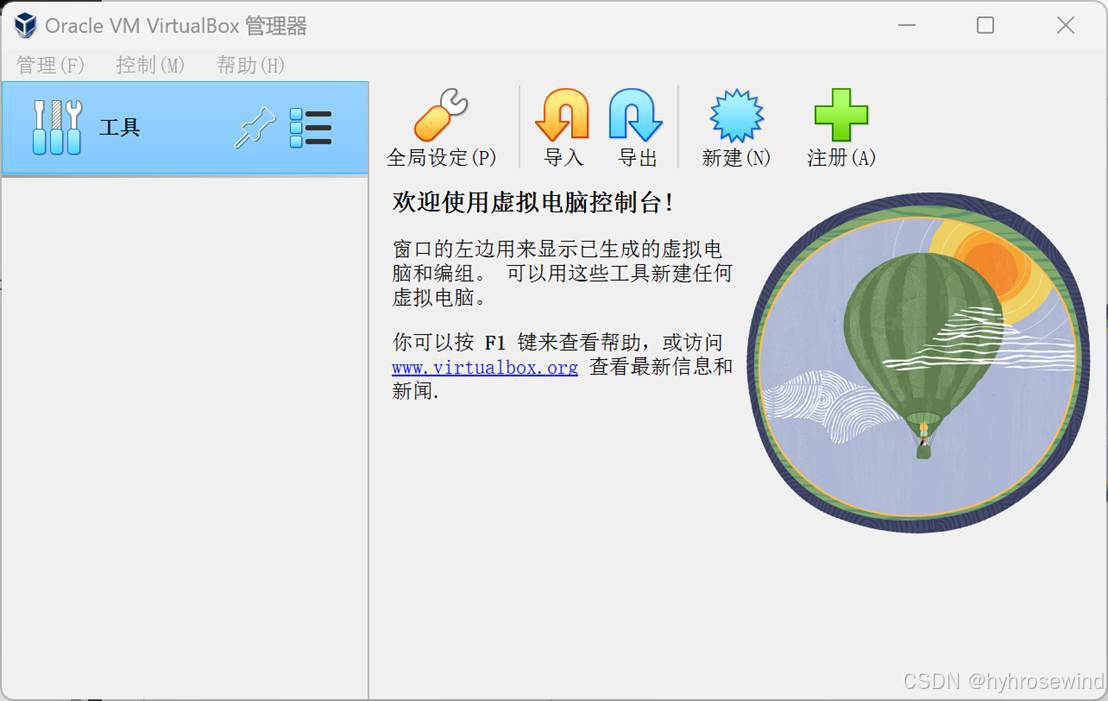Create a new VM with 新建(N)
This screenshot has width=1108, height=701.
(736, 128)
